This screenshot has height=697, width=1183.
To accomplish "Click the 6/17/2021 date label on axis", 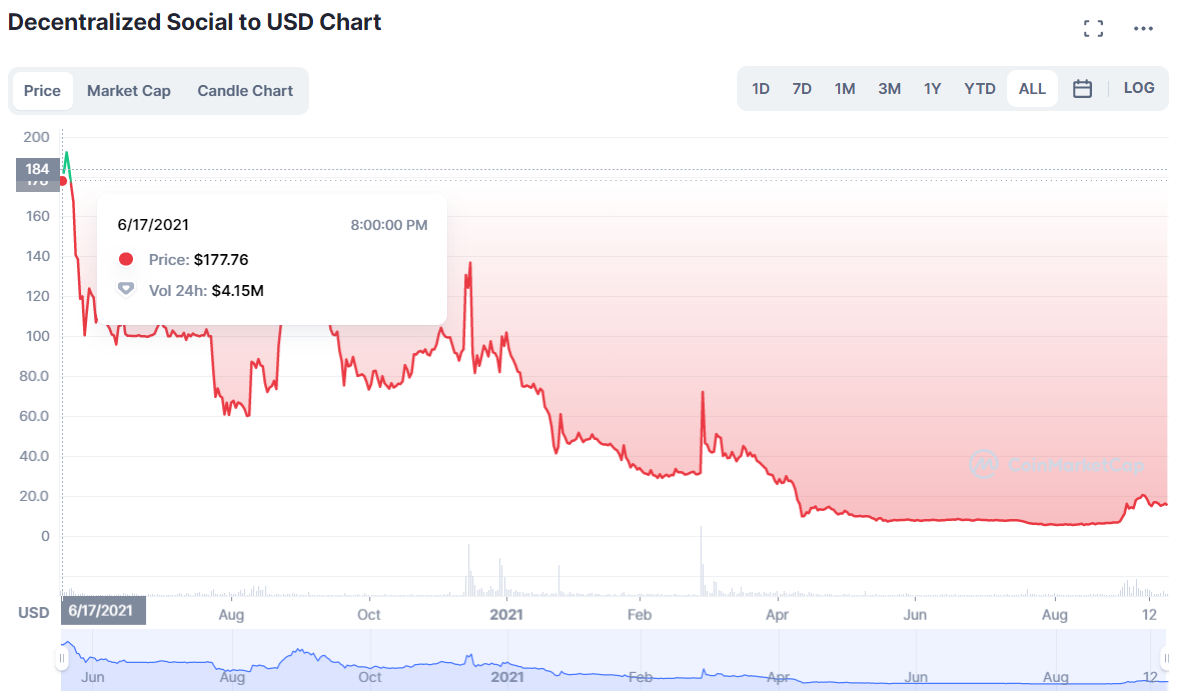I will [104, 611].
